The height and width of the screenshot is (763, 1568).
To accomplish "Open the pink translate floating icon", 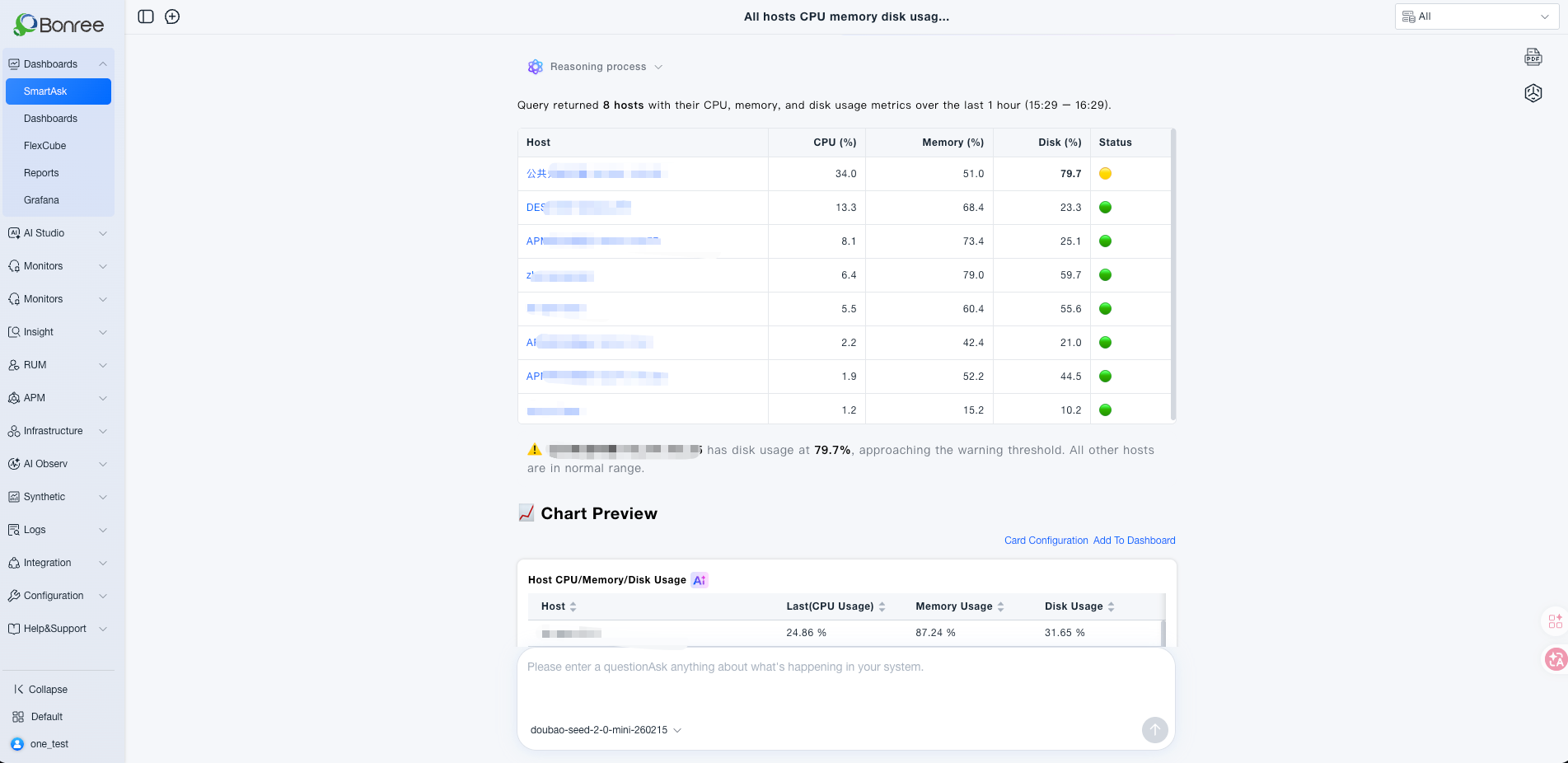I will coord(1555,658).
